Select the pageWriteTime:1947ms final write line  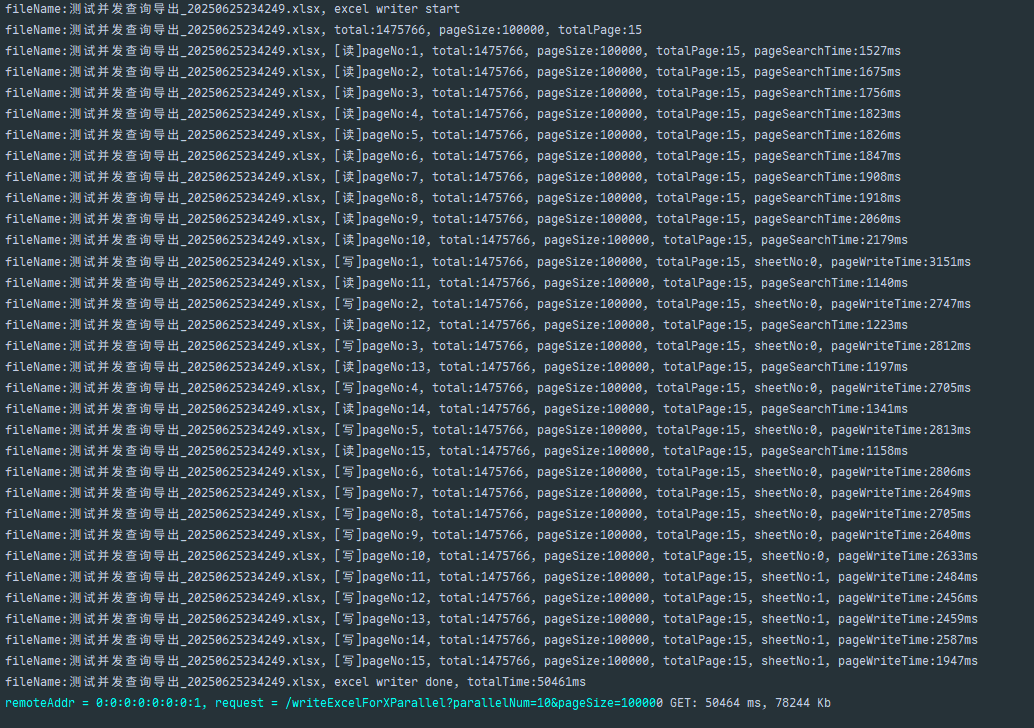[x=491, y=661]
